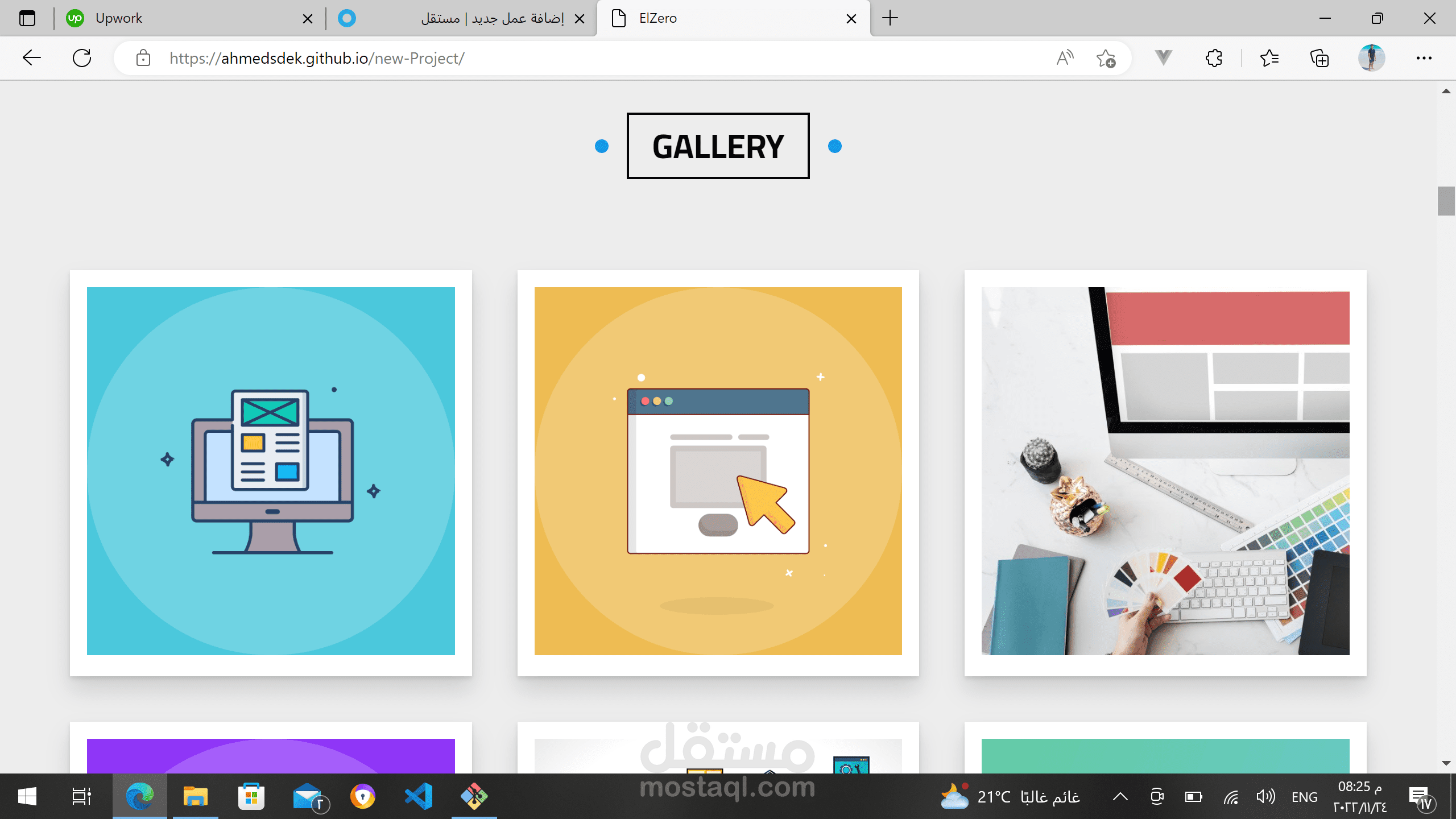This screenshot has height=819, width=1456.
Task: Open a new browser tab
Action: [x=890, y=18]
